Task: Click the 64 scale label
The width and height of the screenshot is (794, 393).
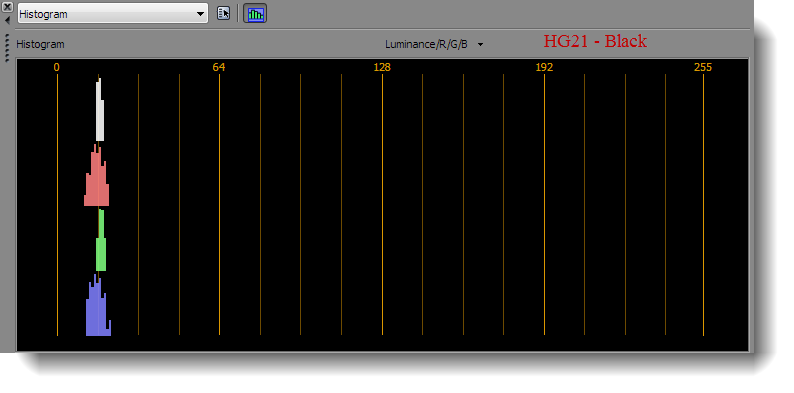Action: tap(219, 67)
